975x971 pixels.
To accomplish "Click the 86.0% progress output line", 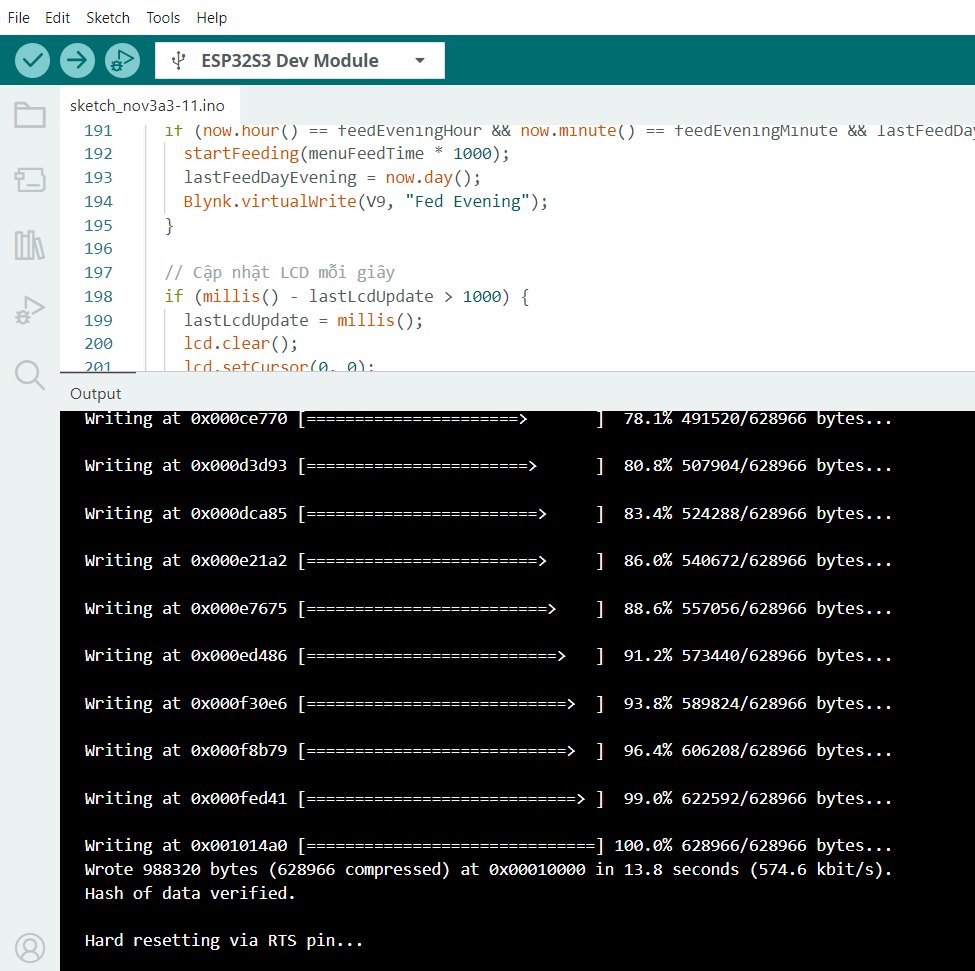I will [488, 561].
